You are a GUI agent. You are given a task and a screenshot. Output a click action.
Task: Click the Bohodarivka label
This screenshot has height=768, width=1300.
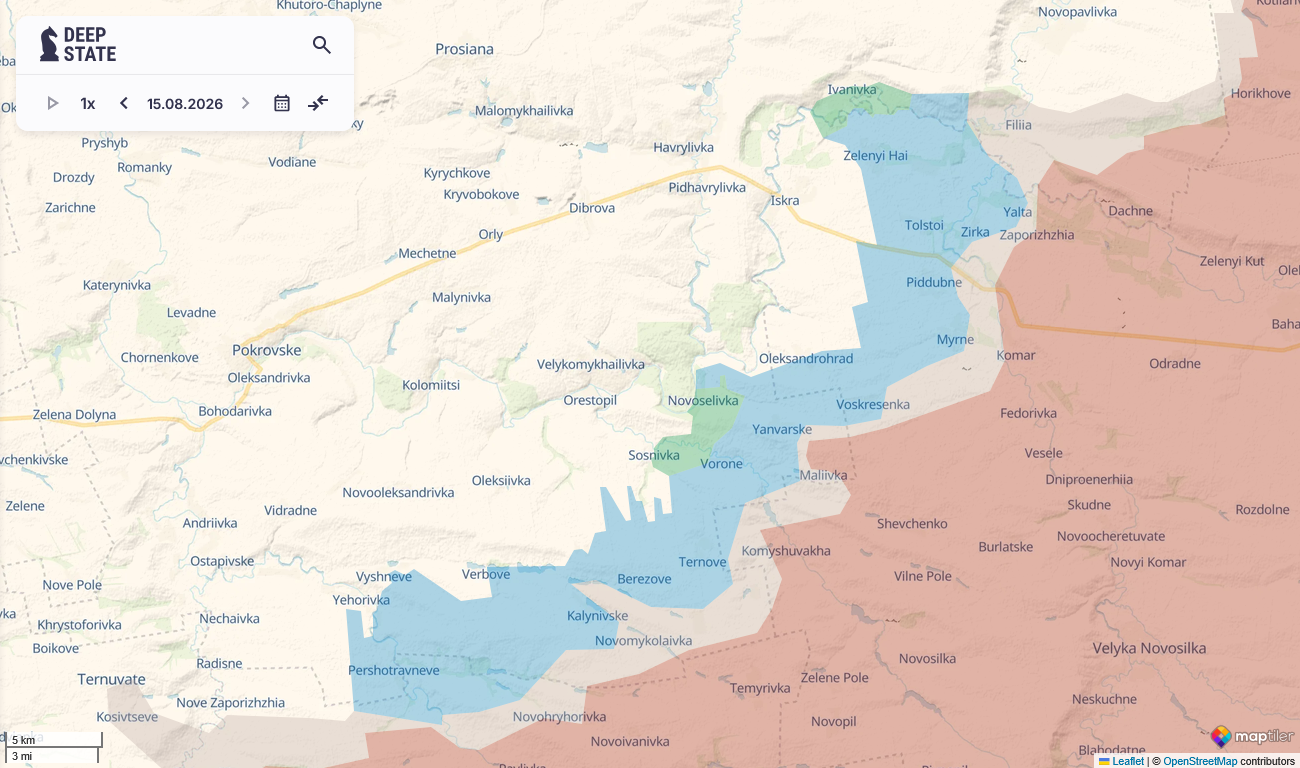pyautogui.click(x=235, y=411)
